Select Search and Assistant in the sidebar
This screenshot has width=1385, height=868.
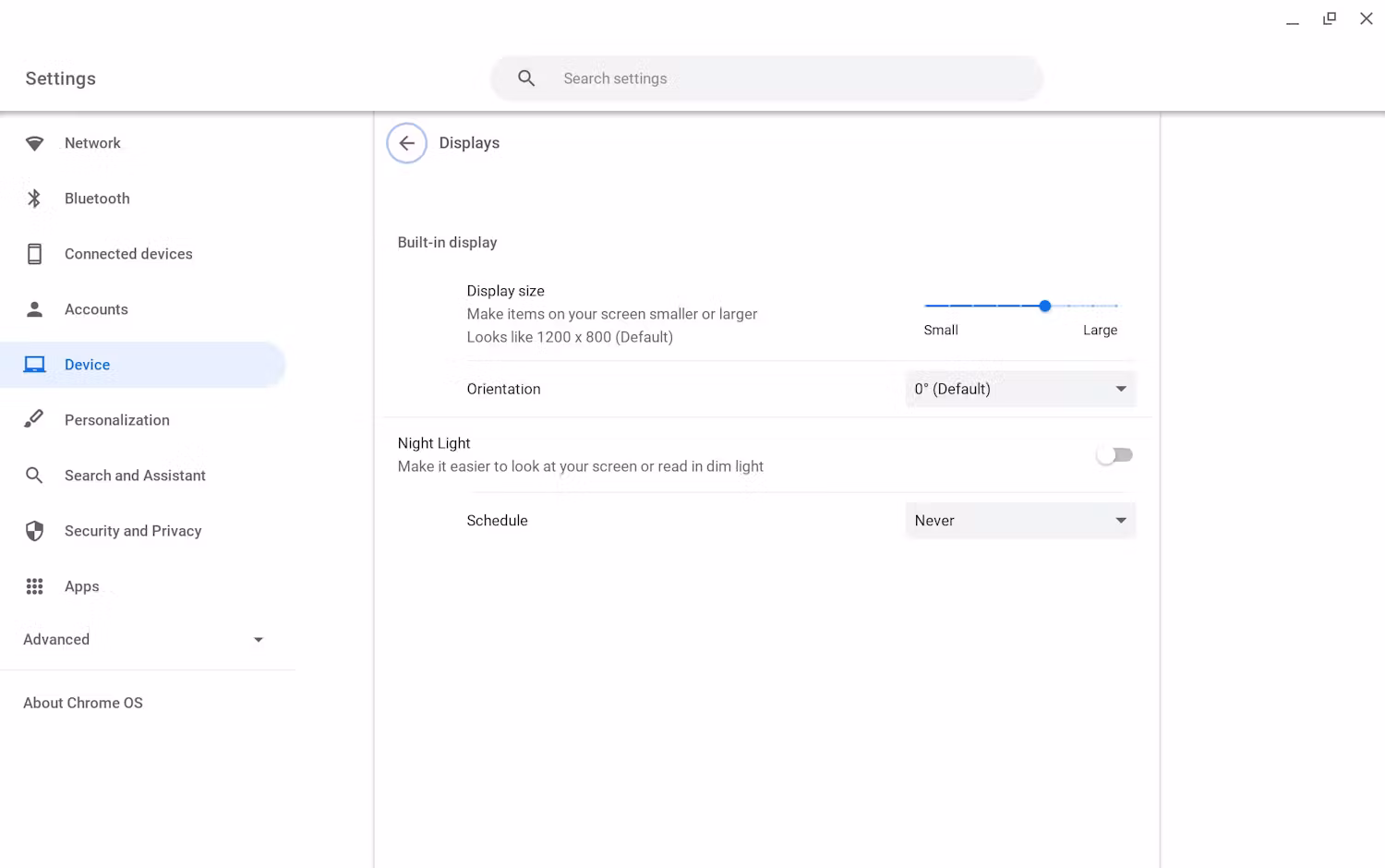click(135, 476)
